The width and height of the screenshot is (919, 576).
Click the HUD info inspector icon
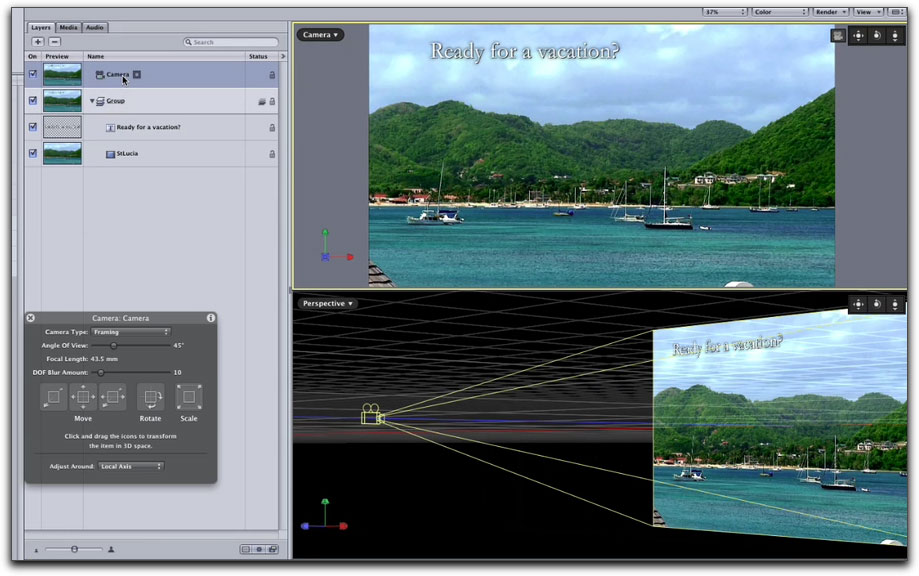click(x=211, y=318)
